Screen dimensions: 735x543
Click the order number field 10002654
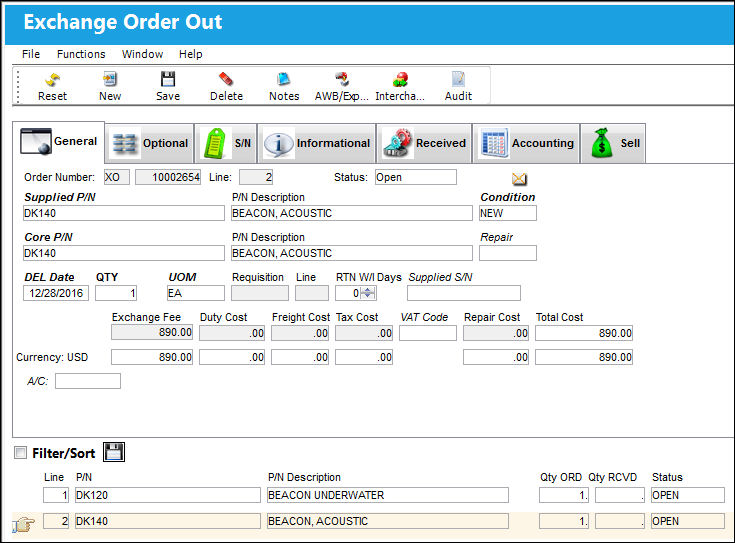(x=168, y=177)
